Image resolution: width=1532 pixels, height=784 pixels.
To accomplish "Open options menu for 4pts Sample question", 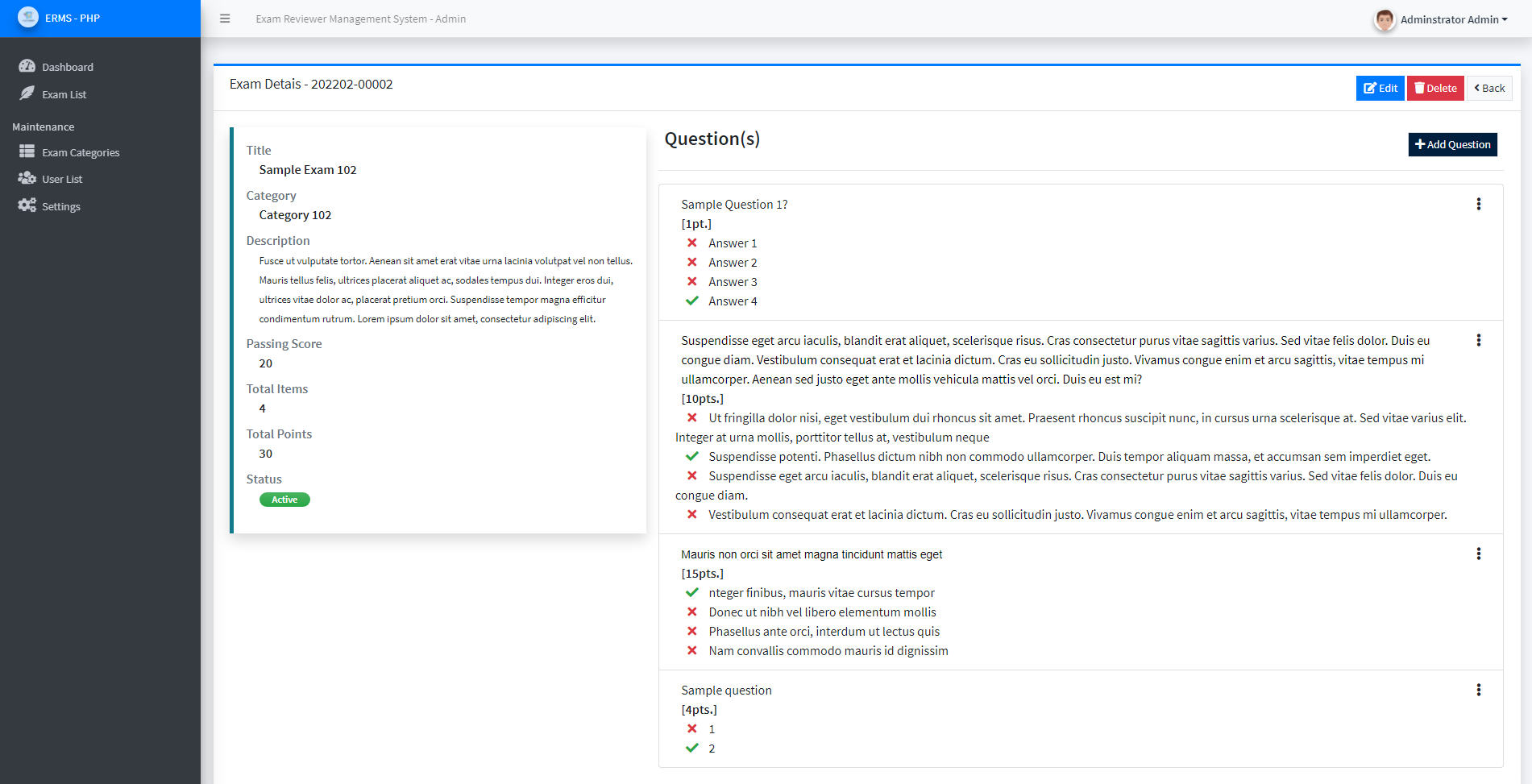I will (1479, 691).
